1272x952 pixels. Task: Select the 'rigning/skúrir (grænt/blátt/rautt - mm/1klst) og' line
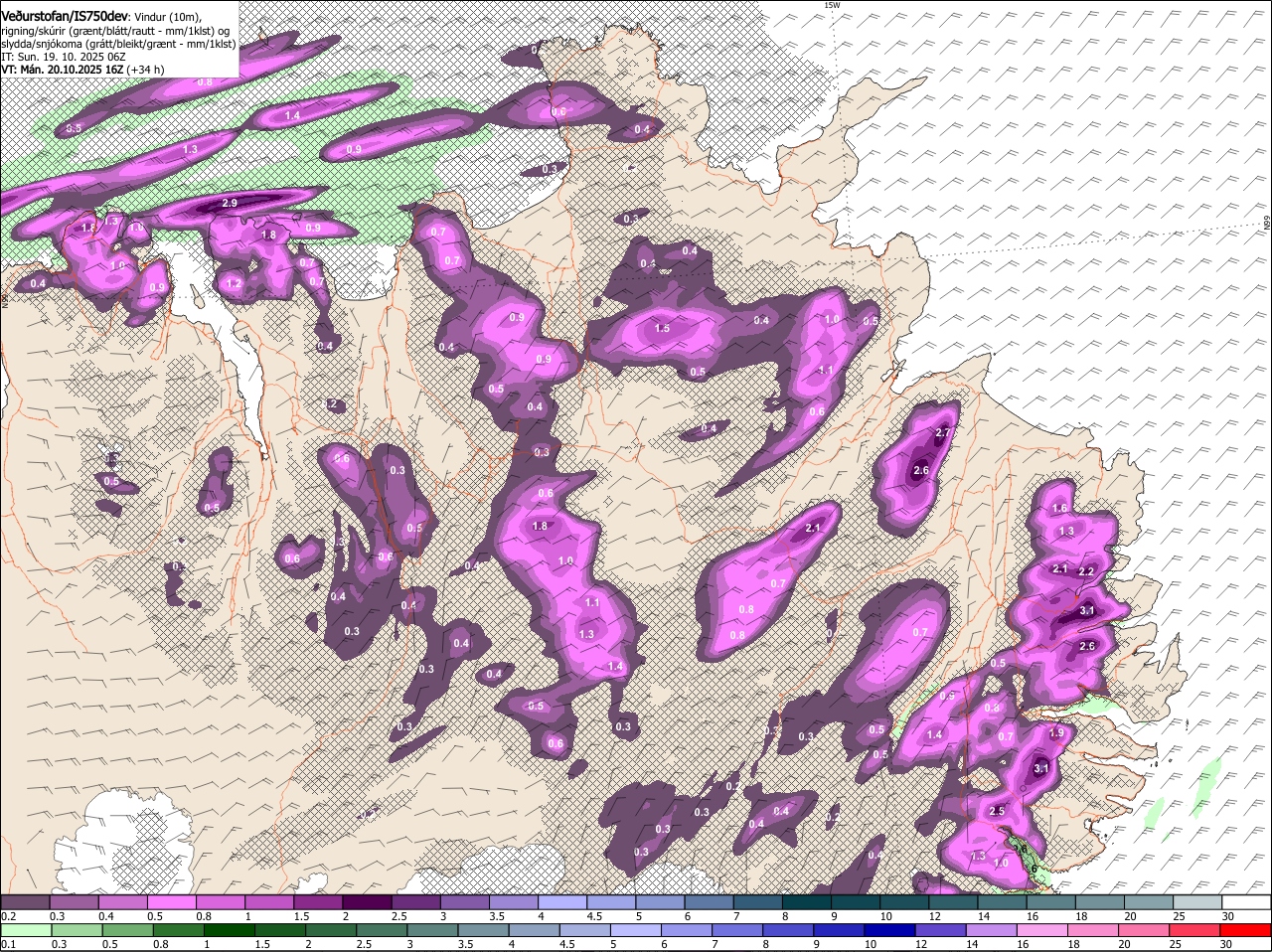115,31
